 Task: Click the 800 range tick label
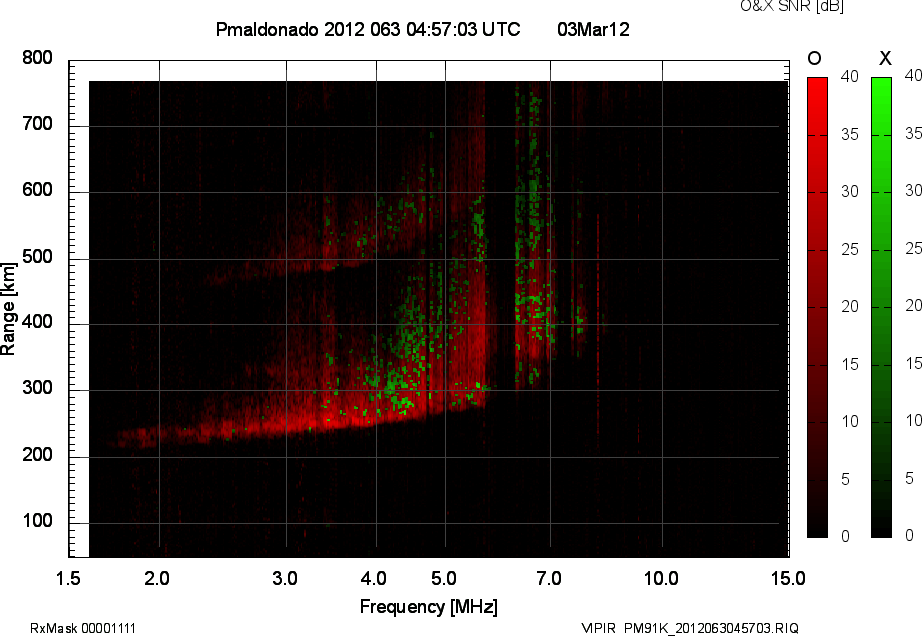pos(37,58)
